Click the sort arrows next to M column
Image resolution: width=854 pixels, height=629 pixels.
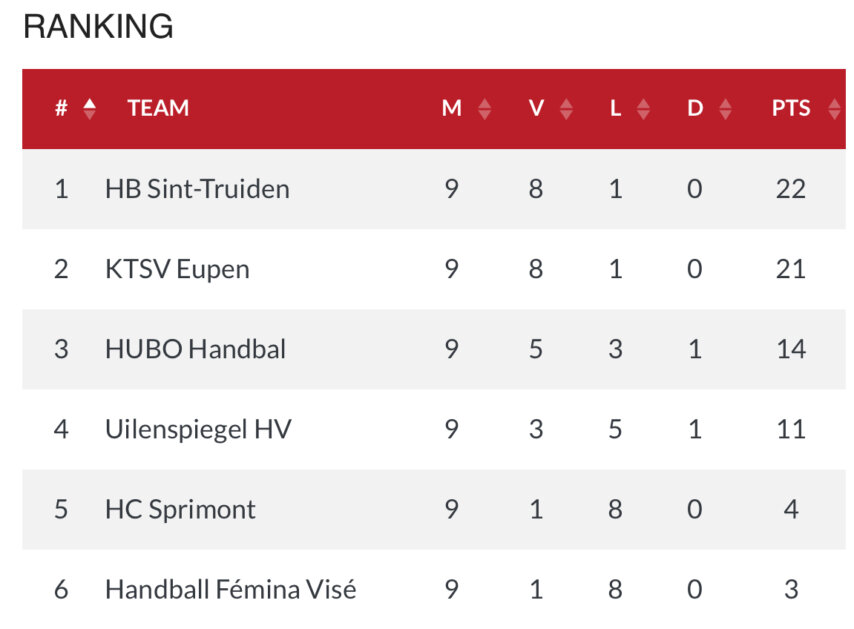click(x=485, y=109)
